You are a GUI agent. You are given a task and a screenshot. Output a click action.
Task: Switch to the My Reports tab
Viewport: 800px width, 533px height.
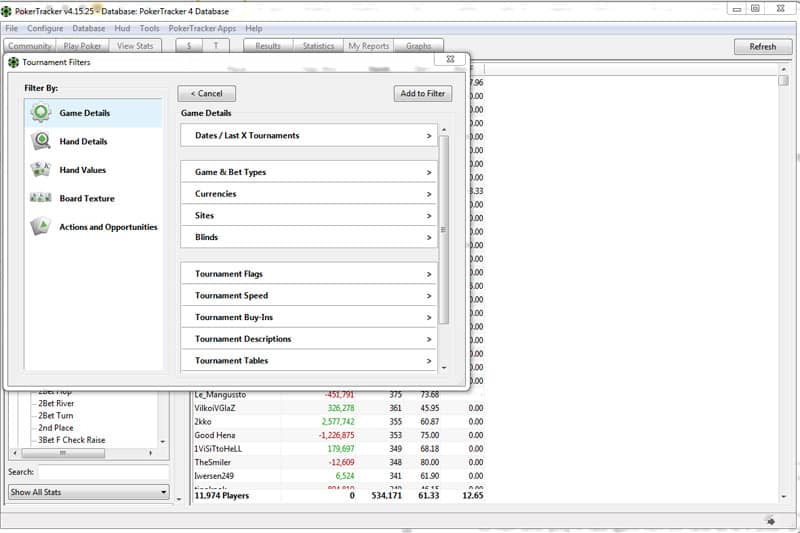point(368,46)
